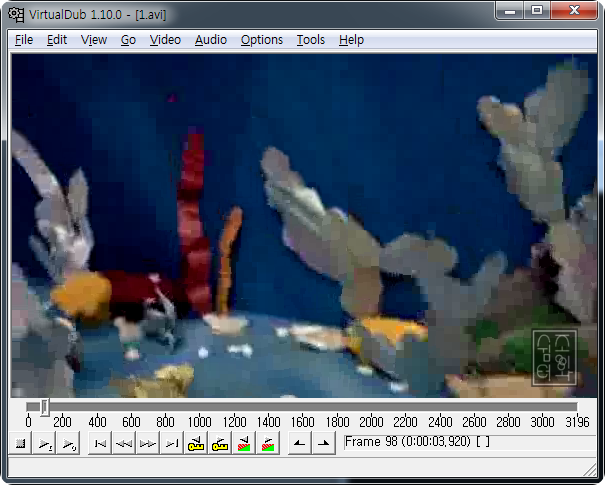Viewport: 605px width, 485px height.
Task: Go to the next keyframe
Action: [x=220, y=443]
